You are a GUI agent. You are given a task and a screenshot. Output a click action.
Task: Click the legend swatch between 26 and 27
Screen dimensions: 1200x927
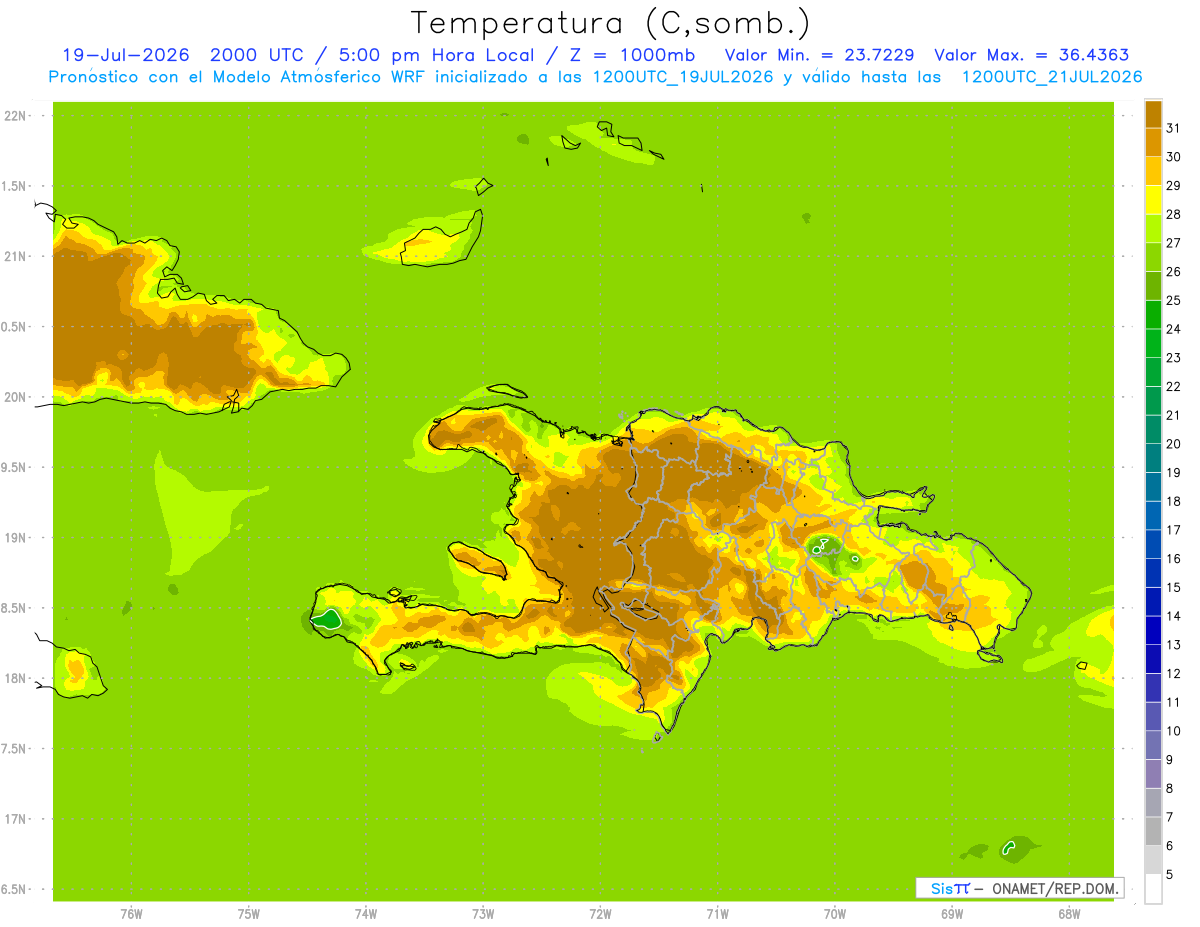point(1153,257)
